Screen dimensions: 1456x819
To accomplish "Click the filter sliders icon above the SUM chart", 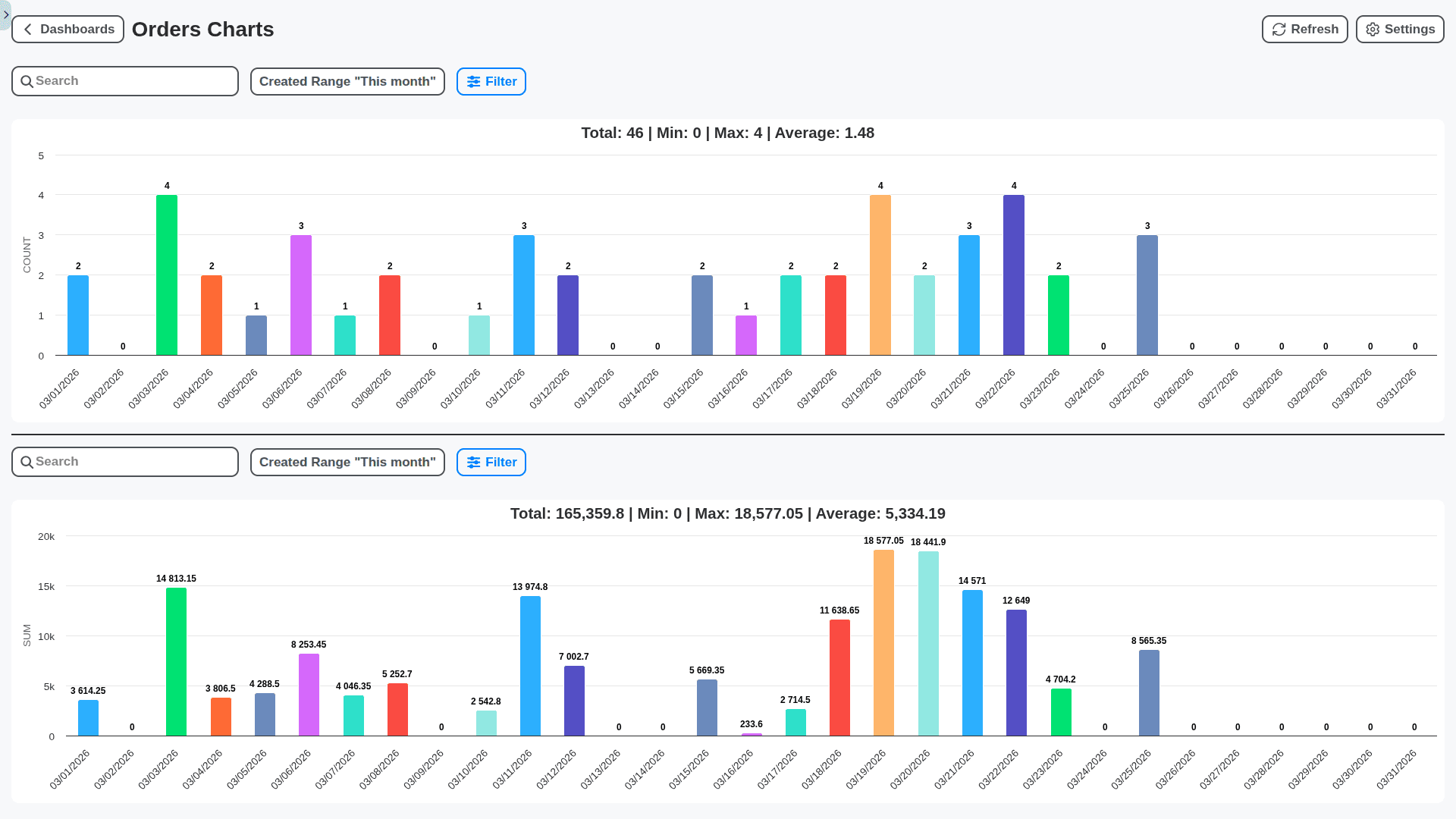I will point(474,462).
